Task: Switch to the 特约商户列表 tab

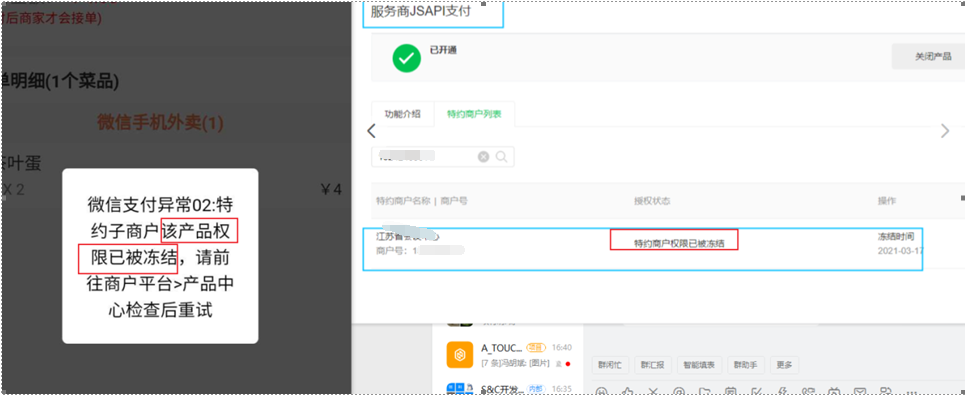Action: [x=474, y=114]
